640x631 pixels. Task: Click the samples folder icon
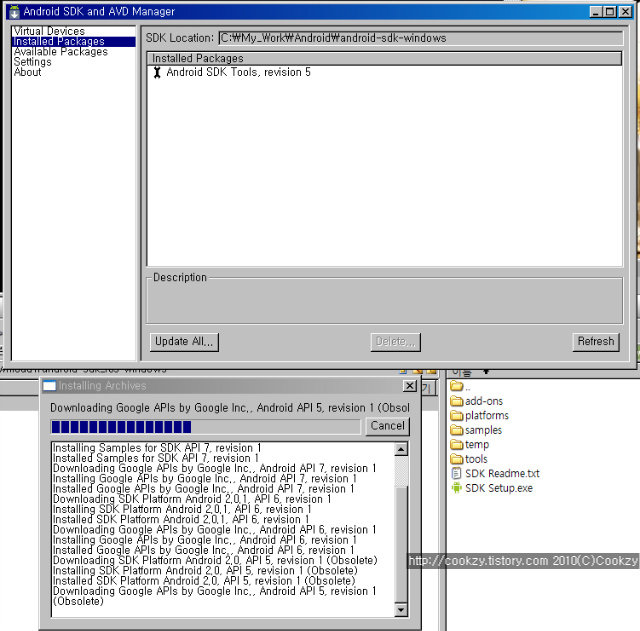pos(457,430)
